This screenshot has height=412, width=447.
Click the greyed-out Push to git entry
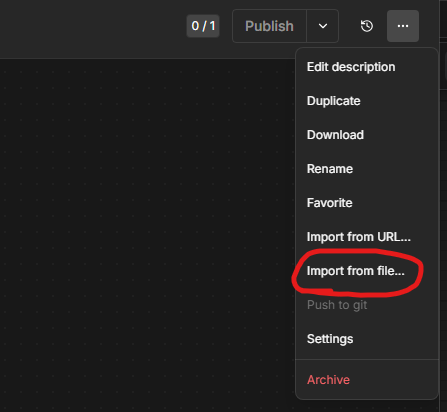click(367, 305)
